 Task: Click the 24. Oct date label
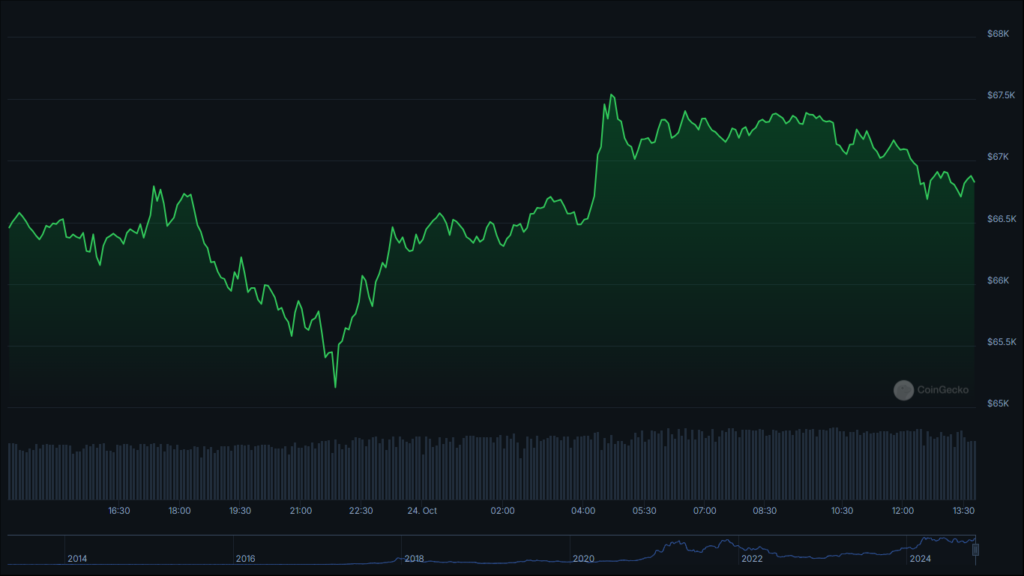pos(422,511)
